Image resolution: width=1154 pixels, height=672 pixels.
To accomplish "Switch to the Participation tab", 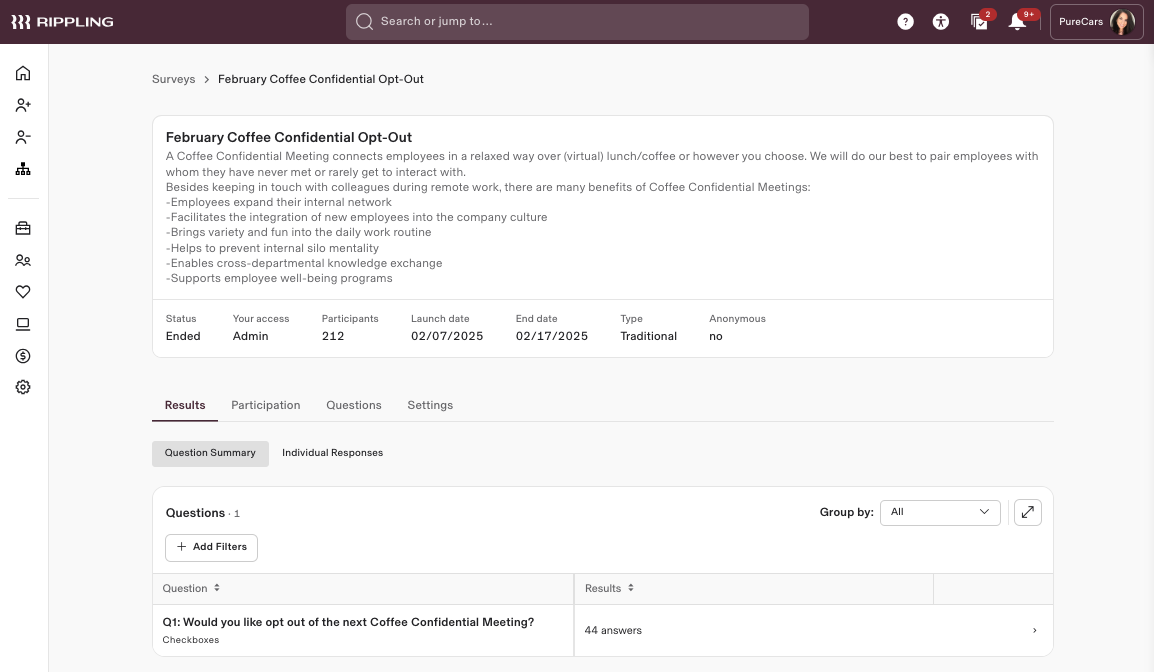I will tap(265, 405).
